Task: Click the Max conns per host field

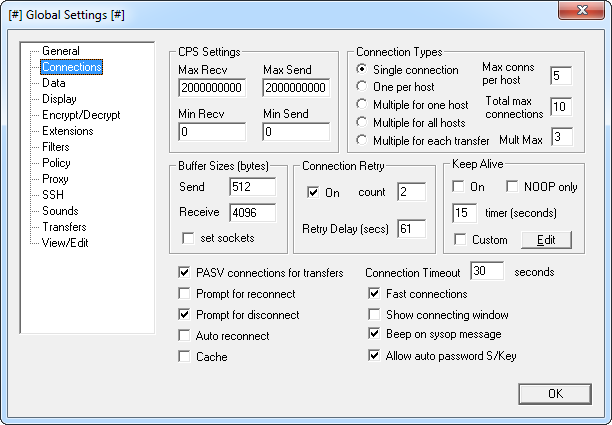Action: coord(561,76)
